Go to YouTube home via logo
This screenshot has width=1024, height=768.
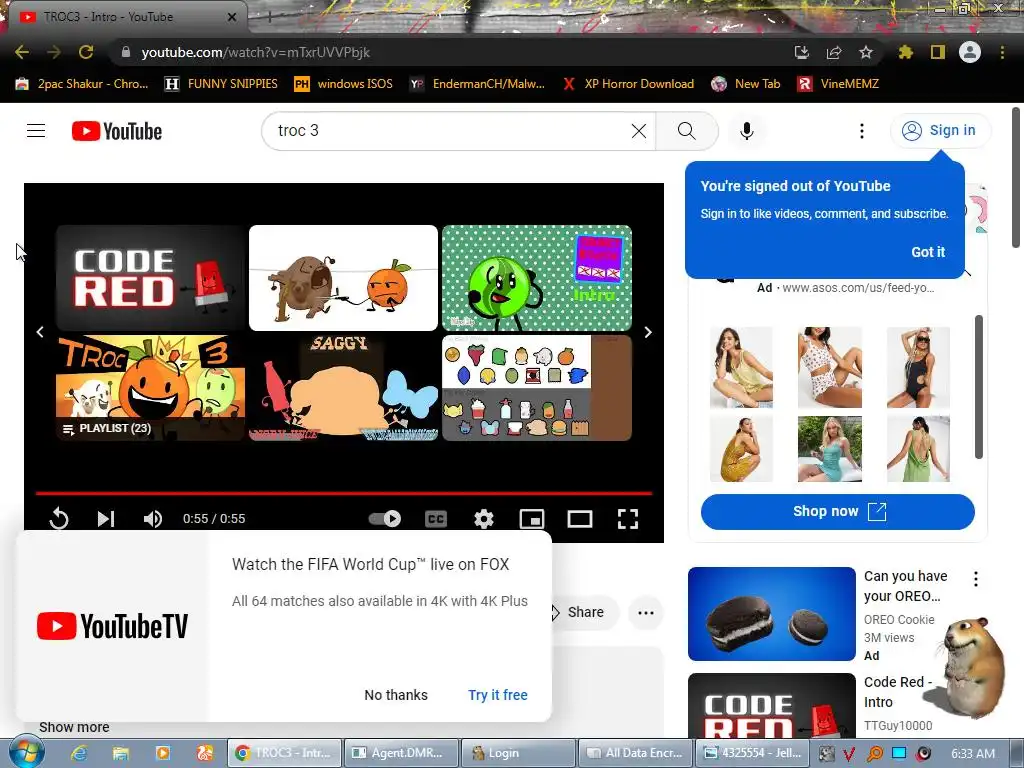(x=117, y=131)
